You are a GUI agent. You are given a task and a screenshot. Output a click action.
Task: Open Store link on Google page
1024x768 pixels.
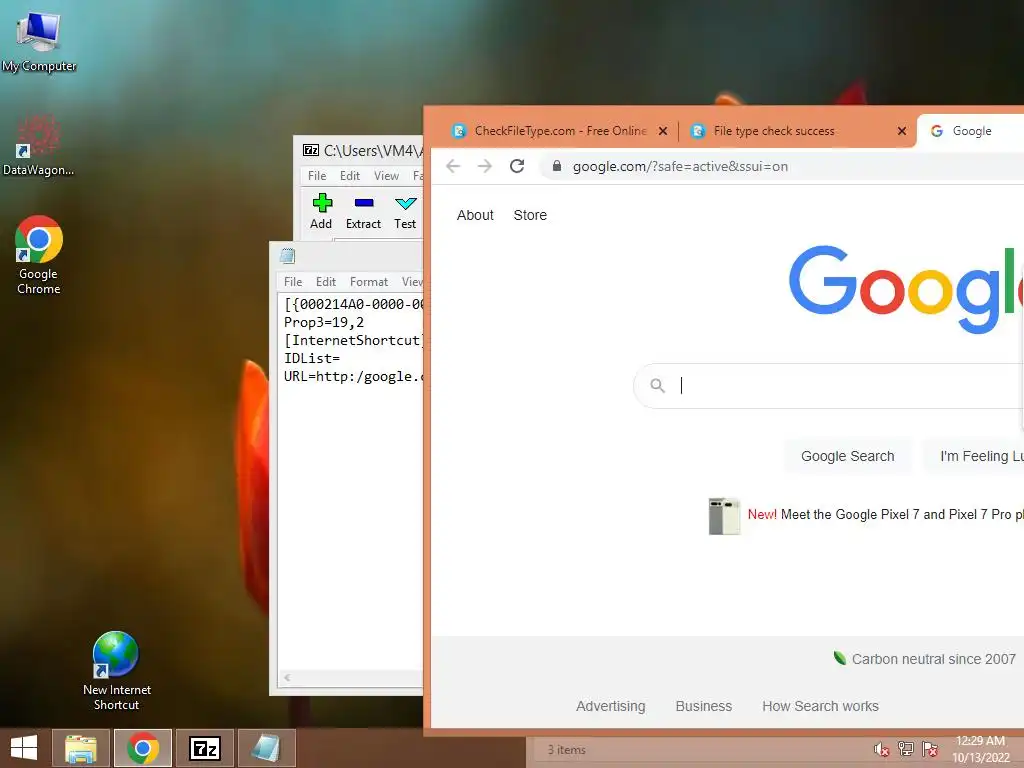pyautogui.click(x=530, y=215)
